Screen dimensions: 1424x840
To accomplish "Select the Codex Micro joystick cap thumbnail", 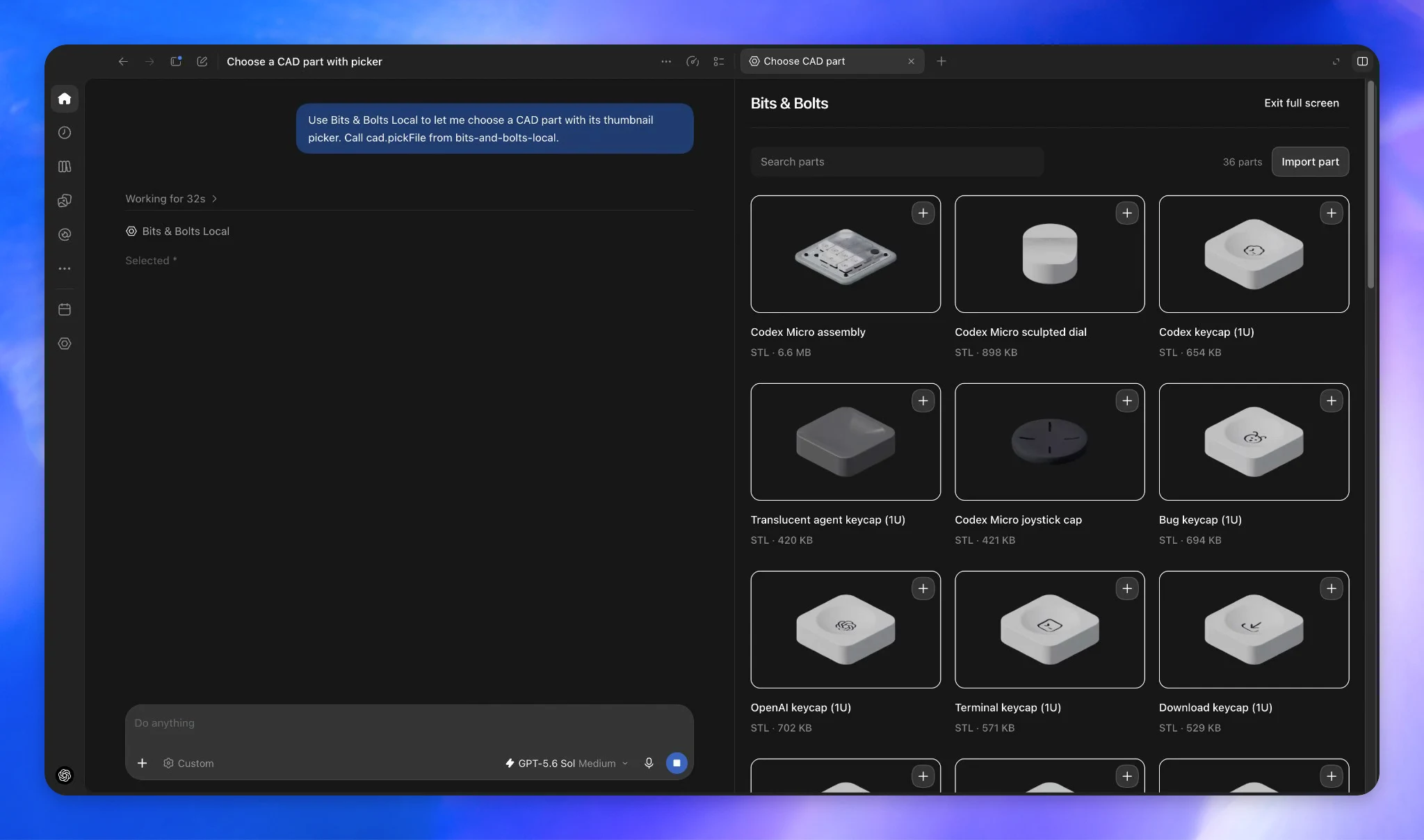I will 1049,442.
